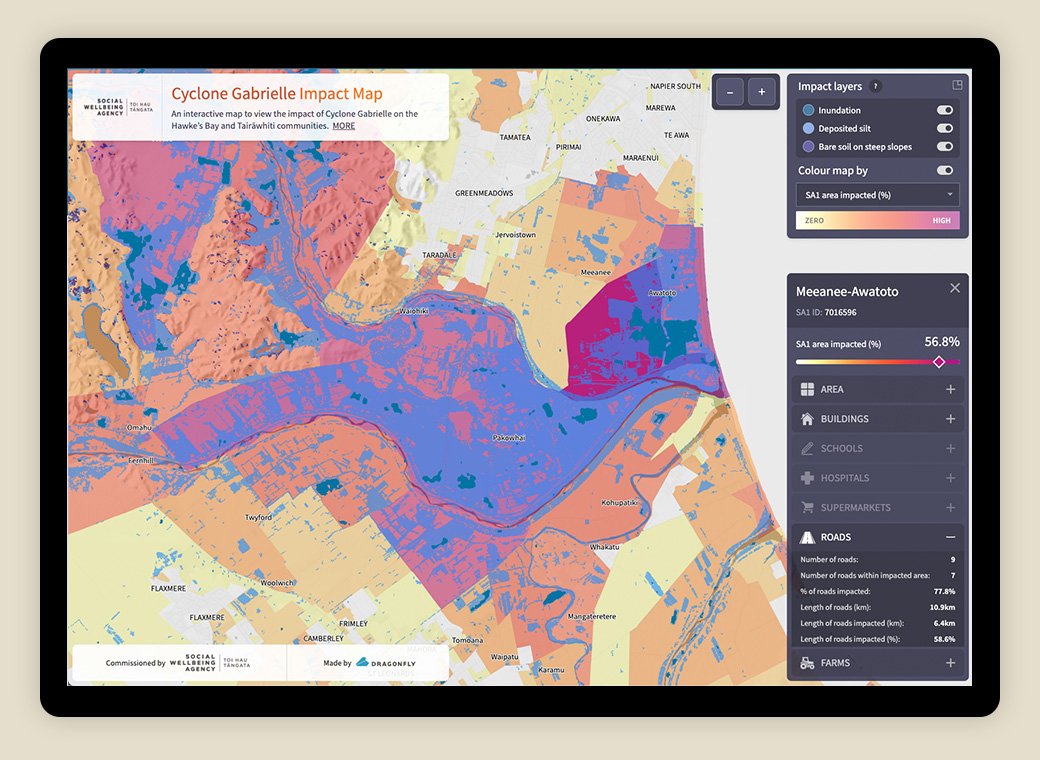
Task: Expand the Farms section plus sign
Action: click(x=950, y=663)
